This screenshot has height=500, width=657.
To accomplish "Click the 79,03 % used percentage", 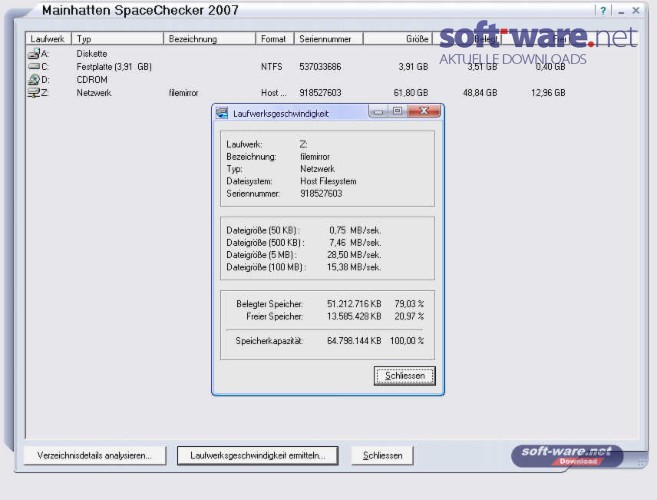I will tap(409, 303).
